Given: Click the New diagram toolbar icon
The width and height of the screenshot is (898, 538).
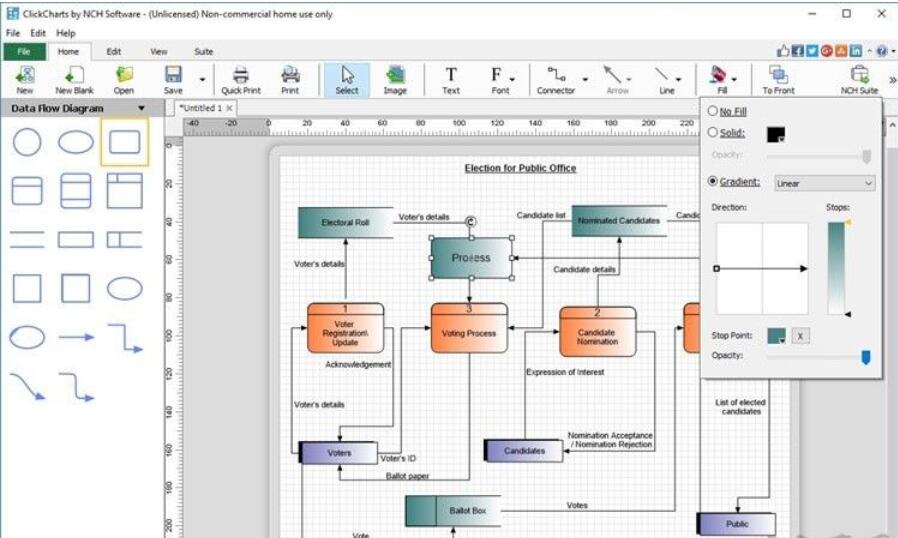Looking at the screenshot, I should 25,80.
